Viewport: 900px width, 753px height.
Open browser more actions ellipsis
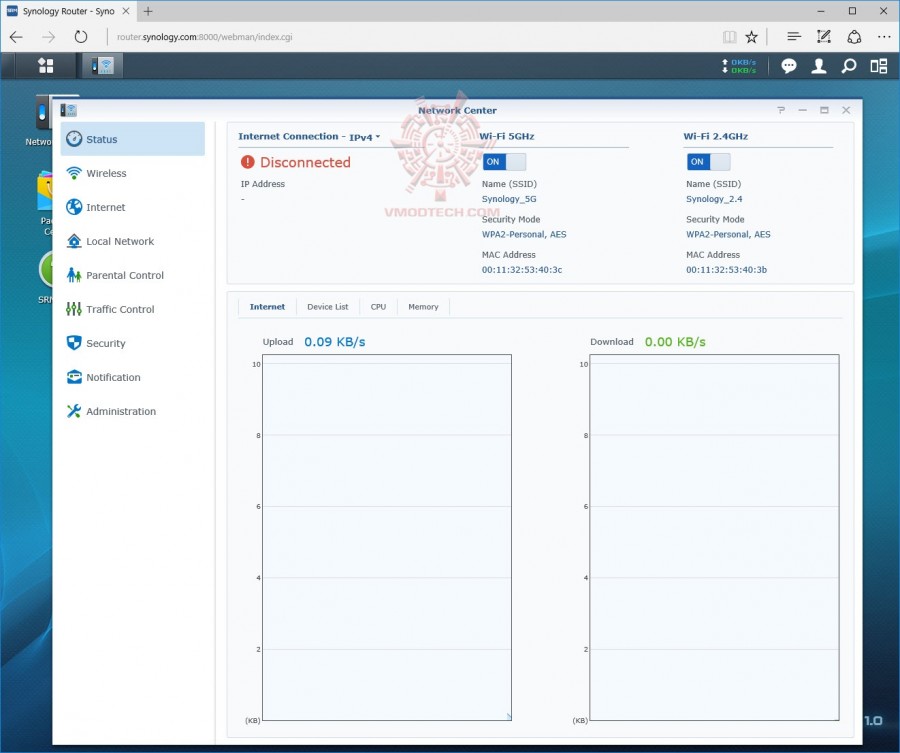click(x=884, y=37)
